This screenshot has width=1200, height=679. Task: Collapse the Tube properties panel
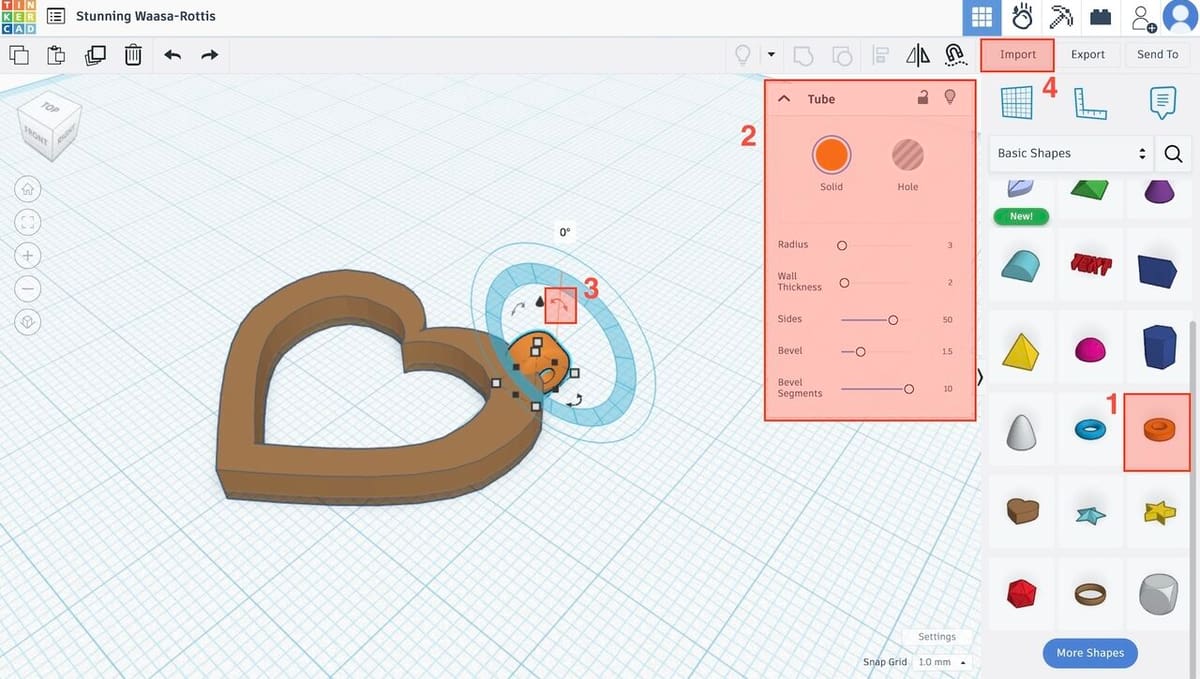[784, 99]
